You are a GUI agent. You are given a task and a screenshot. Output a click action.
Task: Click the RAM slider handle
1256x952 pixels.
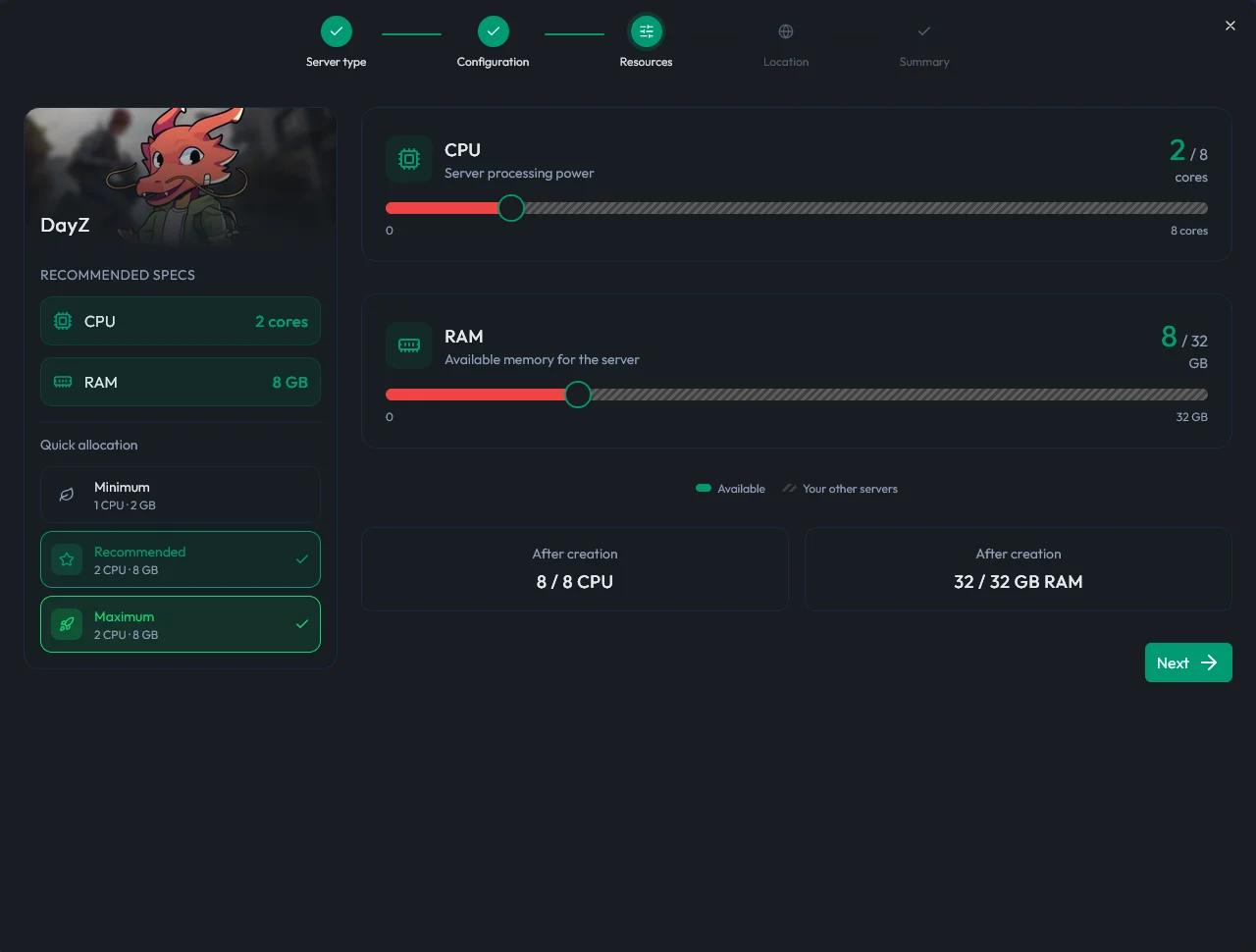pos(578,395)
